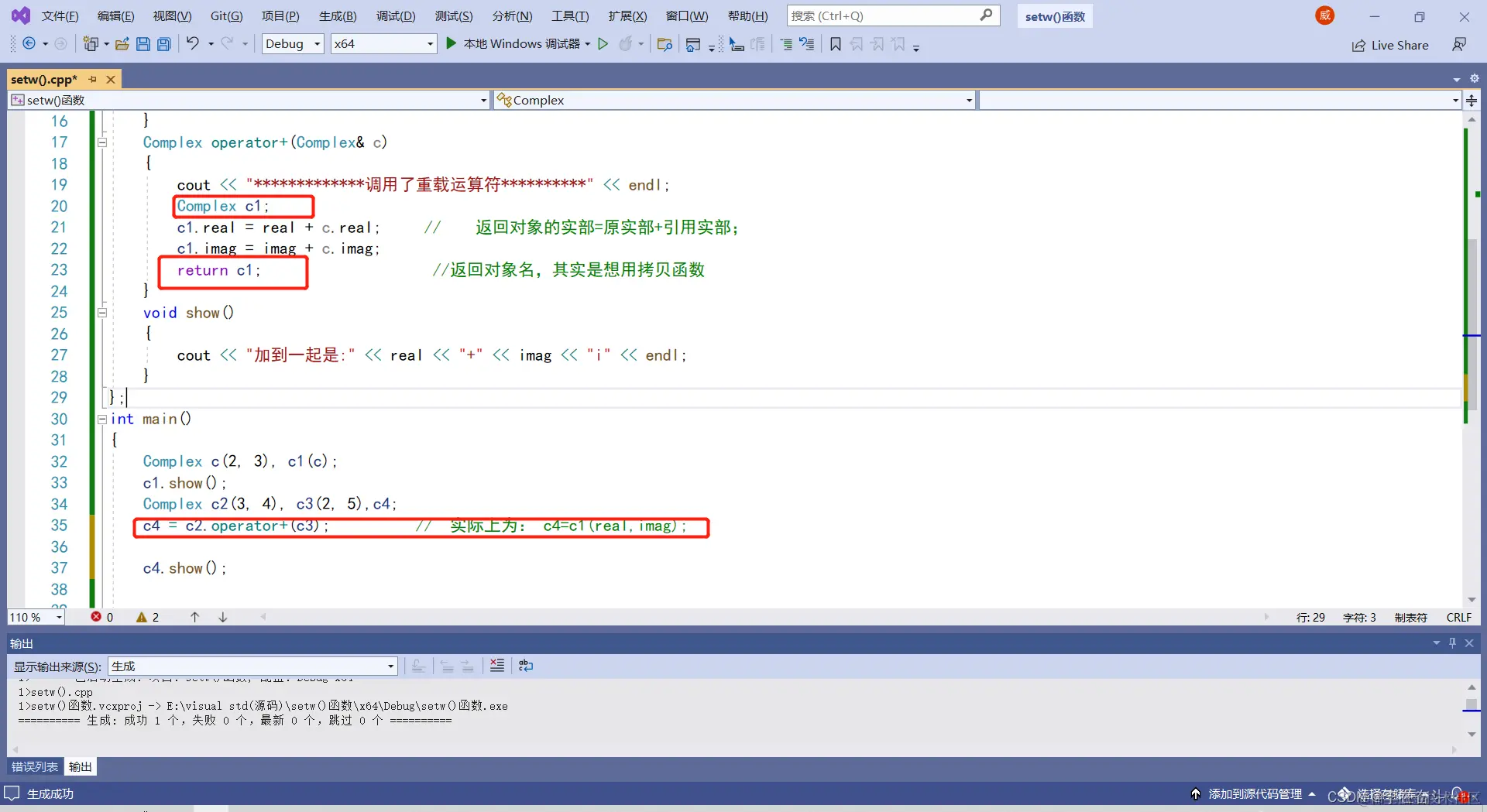The image size is (1487, 812).
Task: Open the 帮助(H) menu
Action: pyautogui.click(x=748, y=15)
